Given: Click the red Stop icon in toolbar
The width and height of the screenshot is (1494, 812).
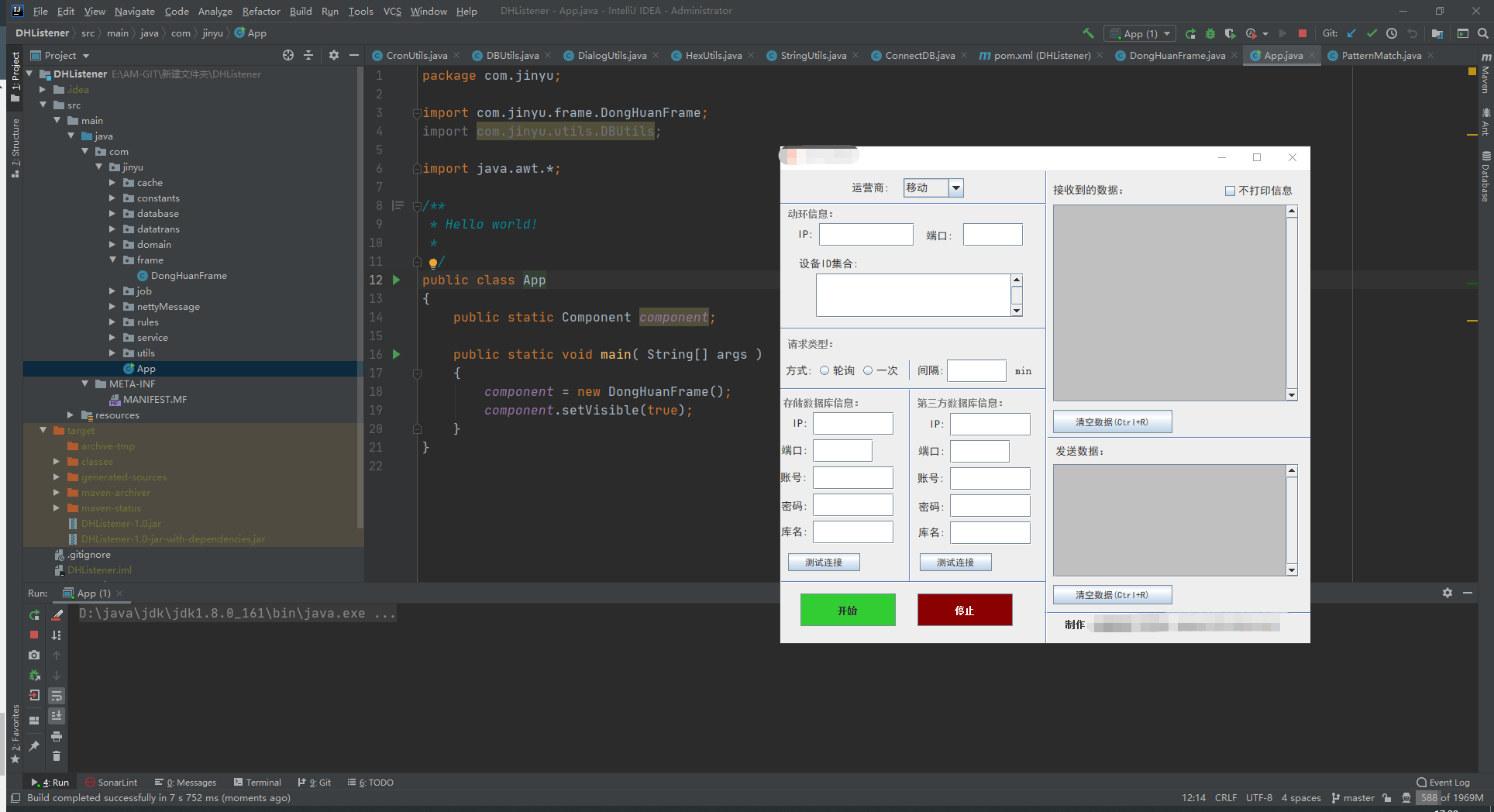Looking at the screenshot, I should pos(1303,33).
